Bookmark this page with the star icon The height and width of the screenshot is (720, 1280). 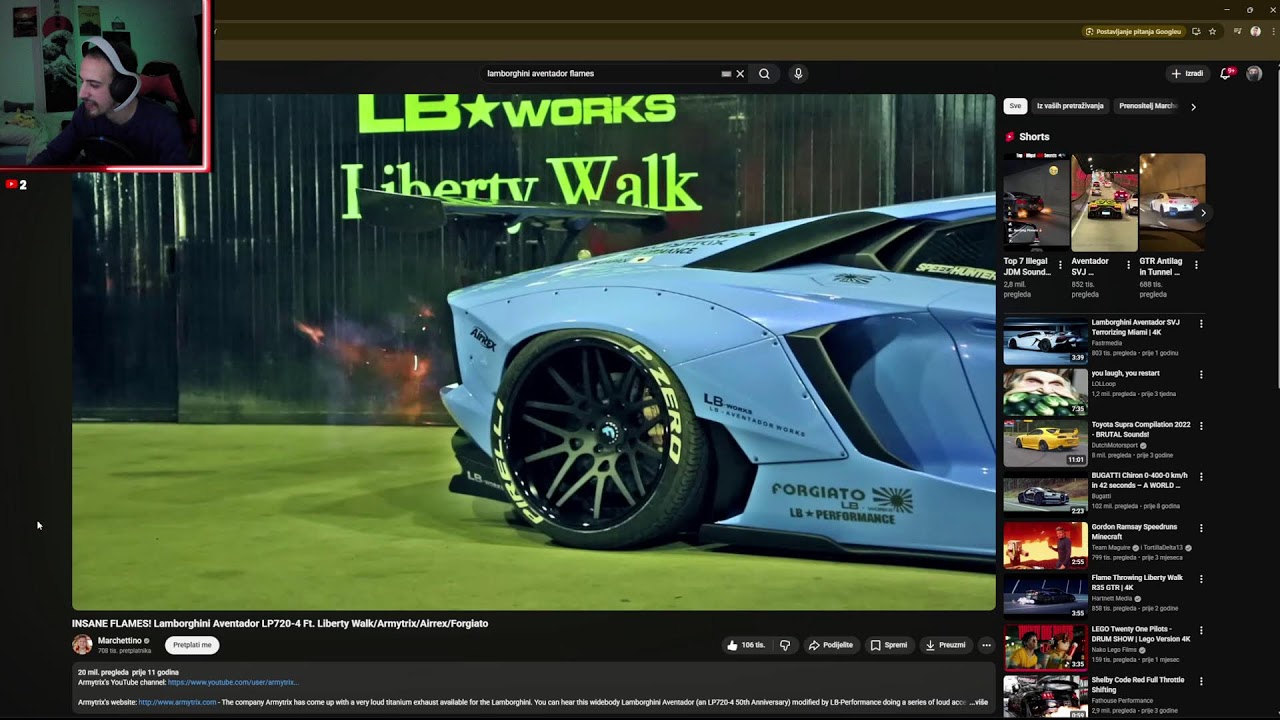click(x=1212, y=31)
